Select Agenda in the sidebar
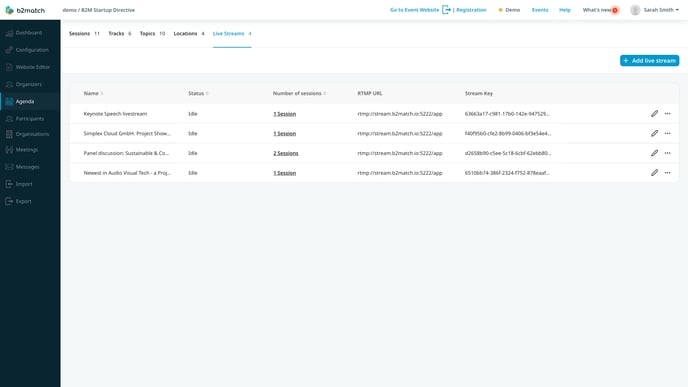 (x=30, y=101)
